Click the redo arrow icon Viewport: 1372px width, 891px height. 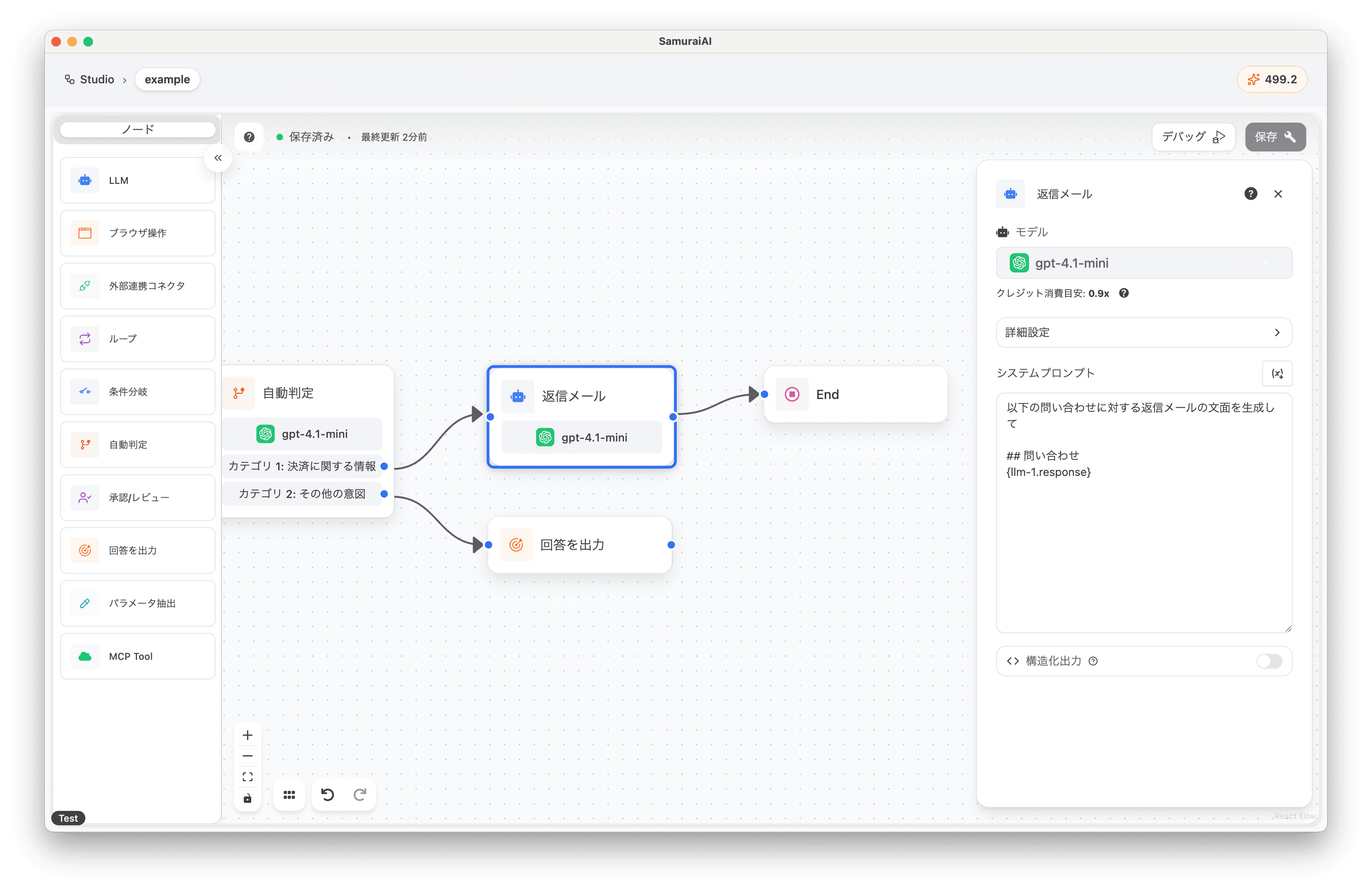[360, 795]
